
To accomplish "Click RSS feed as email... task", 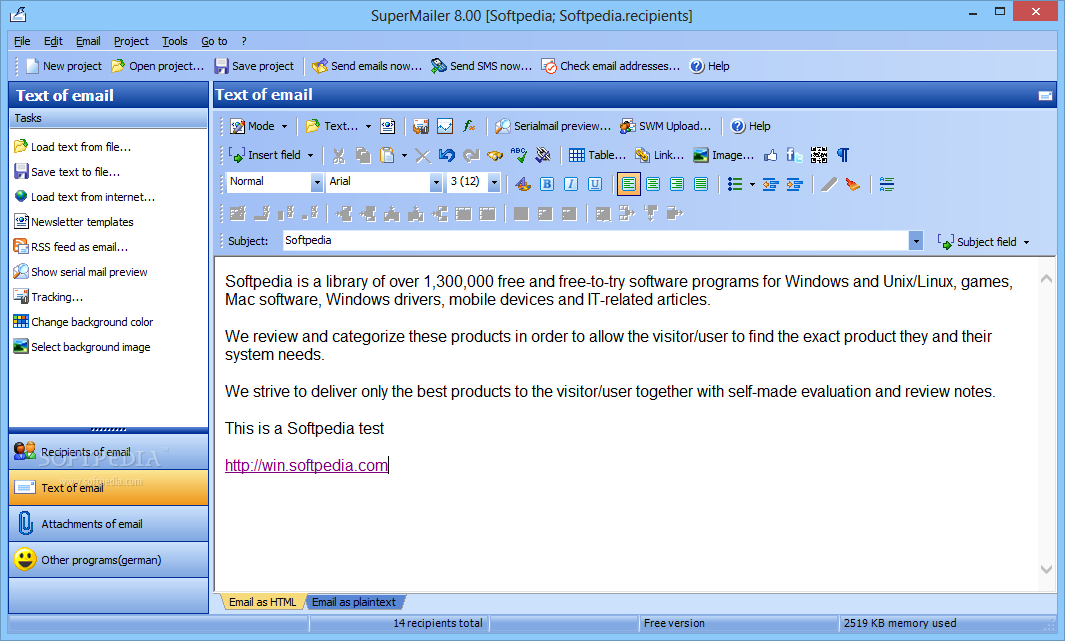I will click(71, 247).
